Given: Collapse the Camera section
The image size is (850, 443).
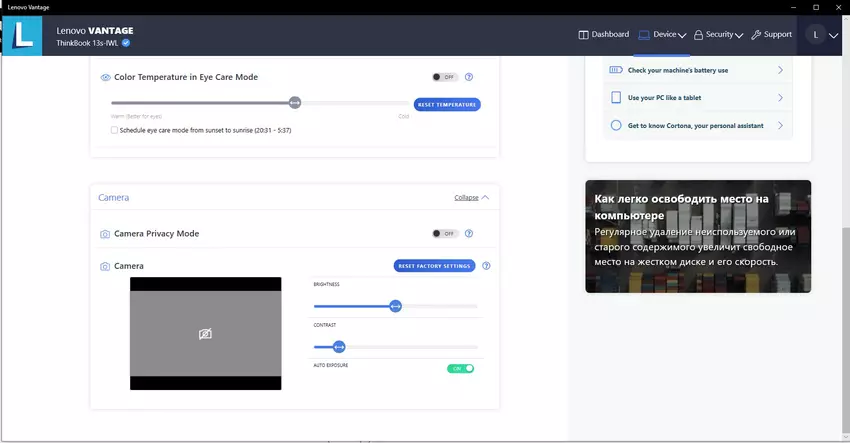Looking at the screenshot, I should [x=472, y=198].
